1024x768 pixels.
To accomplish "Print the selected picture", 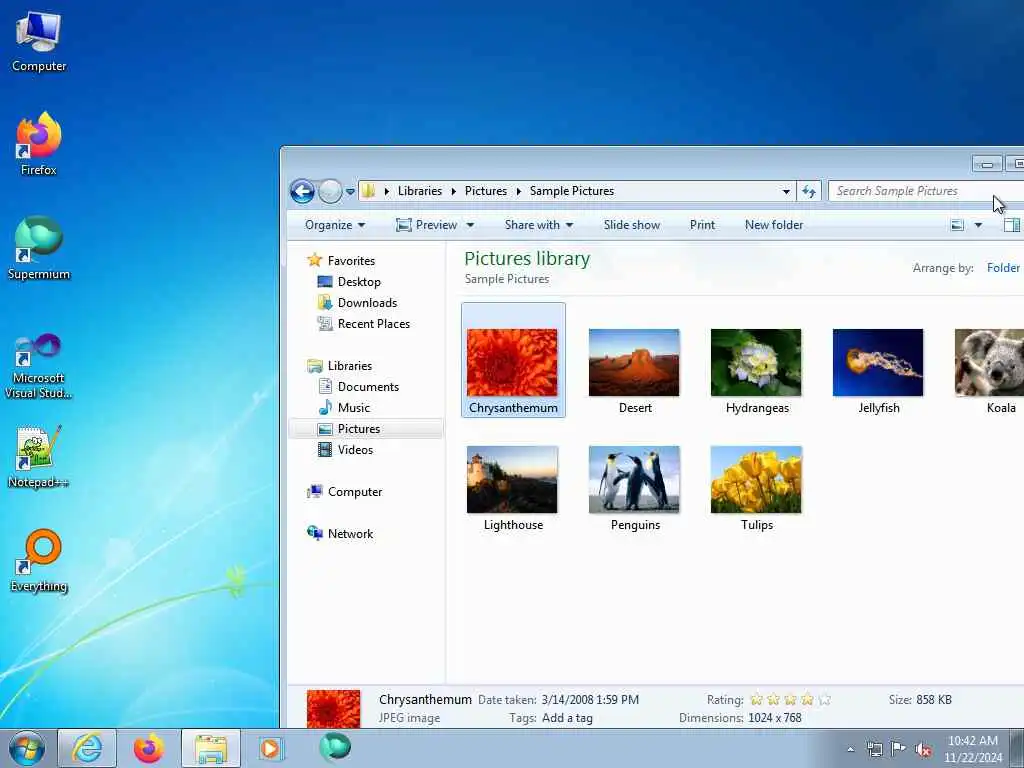I will [702, 225].
